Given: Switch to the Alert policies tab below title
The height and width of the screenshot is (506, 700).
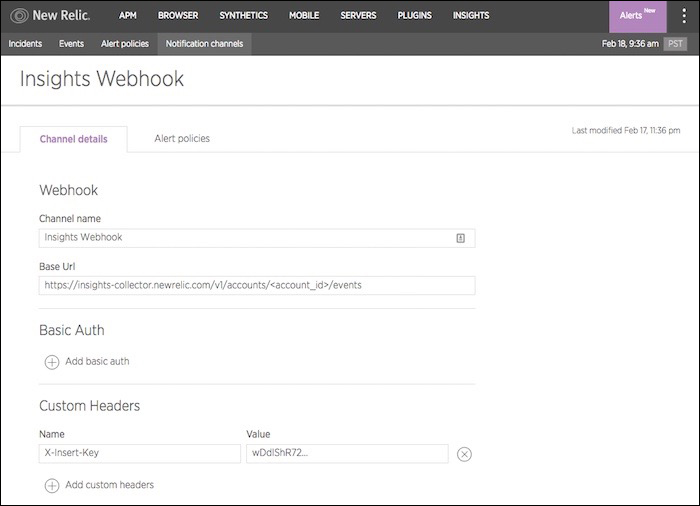Looking at the screenshot, I should [x=182, y=138].
